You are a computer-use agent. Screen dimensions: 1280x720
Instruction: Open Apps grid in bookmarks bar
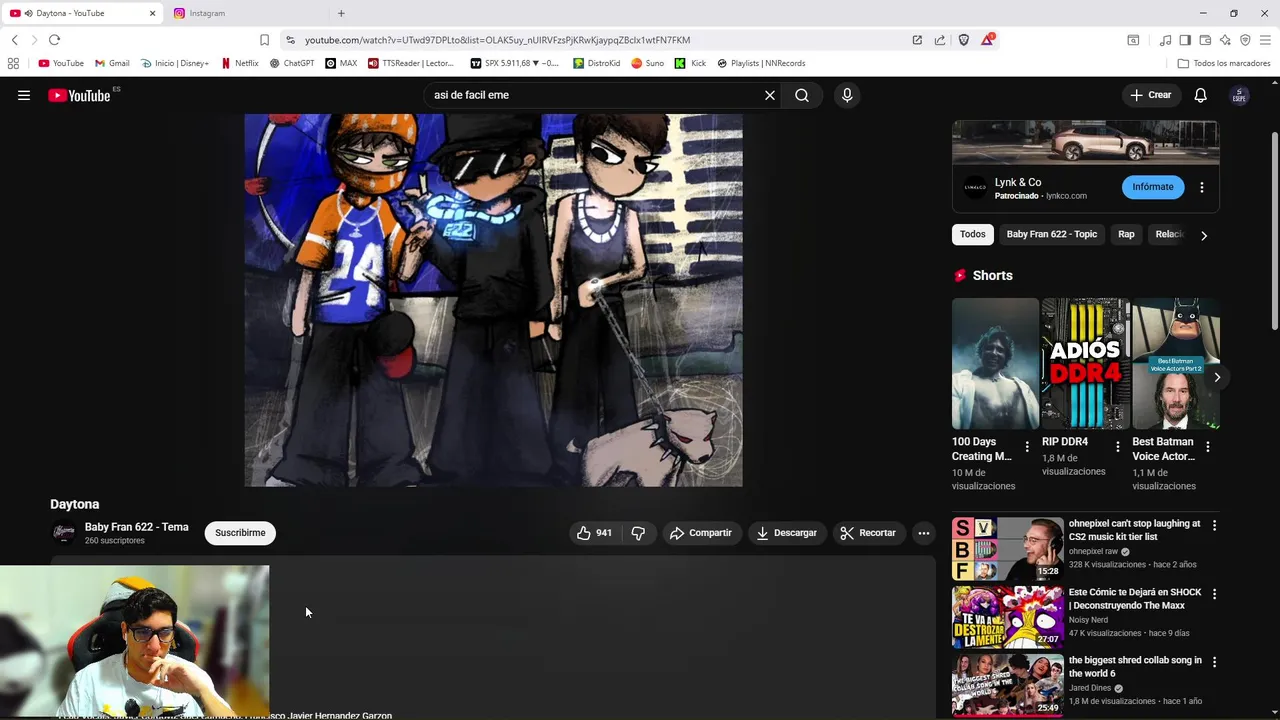(x=13, y=63)
